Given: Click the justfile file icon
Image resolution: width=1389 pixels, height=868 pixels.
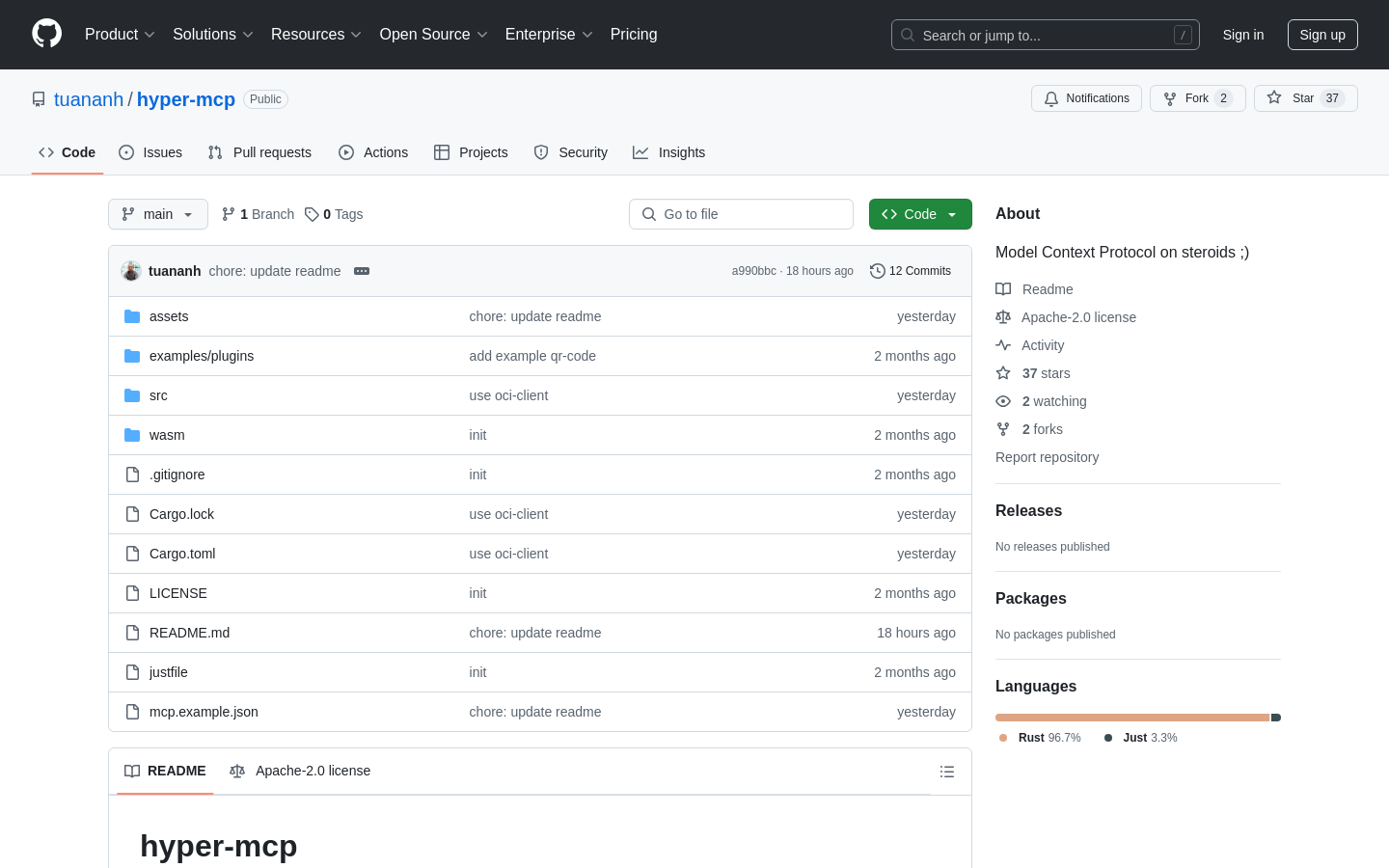Looking at the screenshot, I should coord(132,672).
